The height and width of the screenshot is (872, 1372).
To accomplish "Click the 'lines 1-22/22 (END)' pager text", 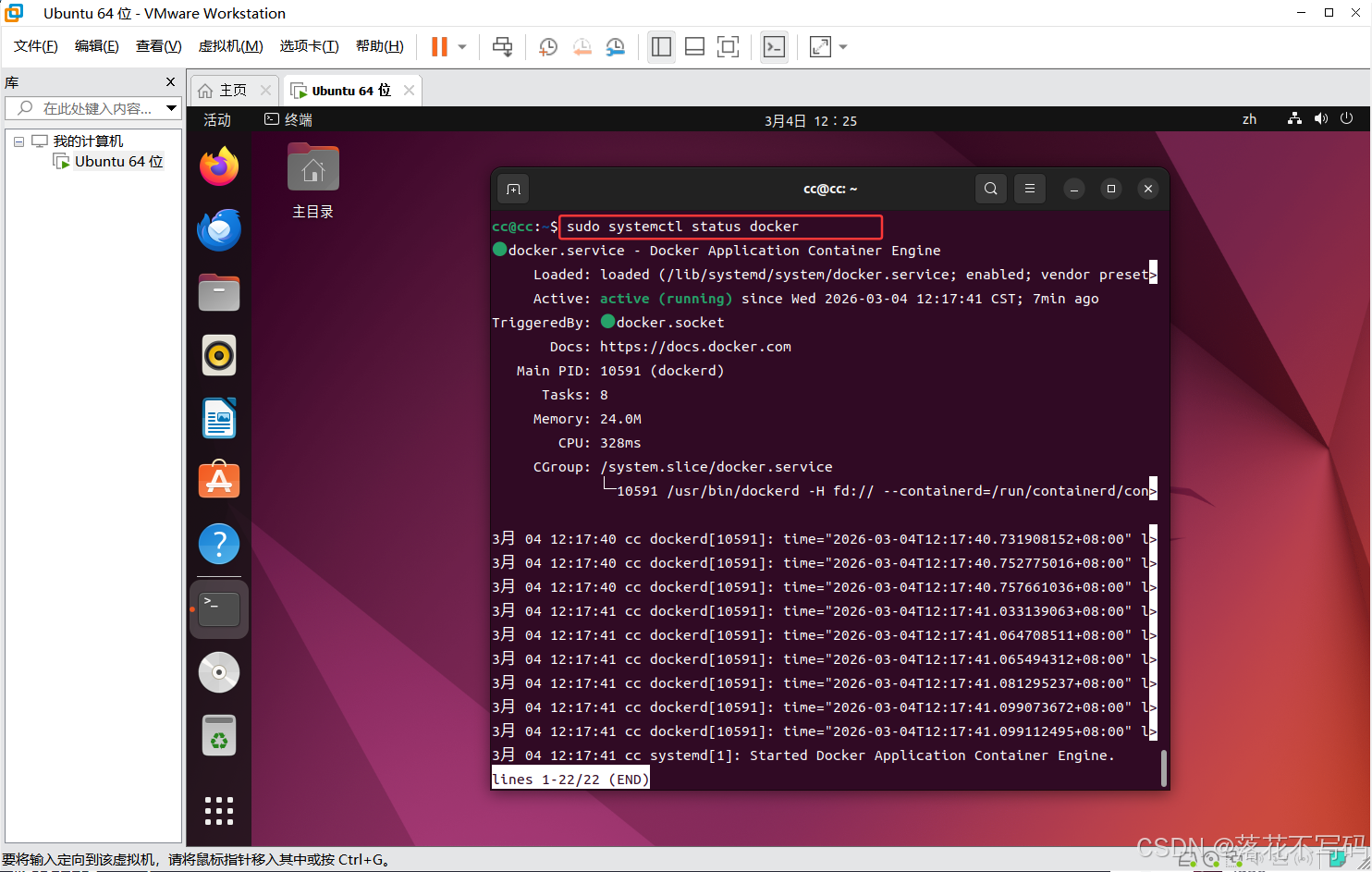I will (x=570, y=780).
